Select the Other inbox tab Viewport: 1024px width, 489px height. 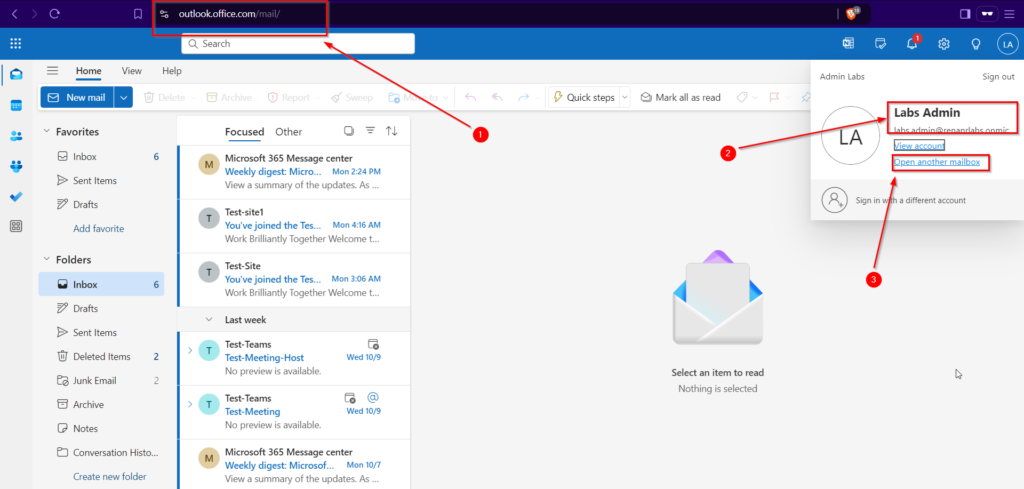pos(289,132)
